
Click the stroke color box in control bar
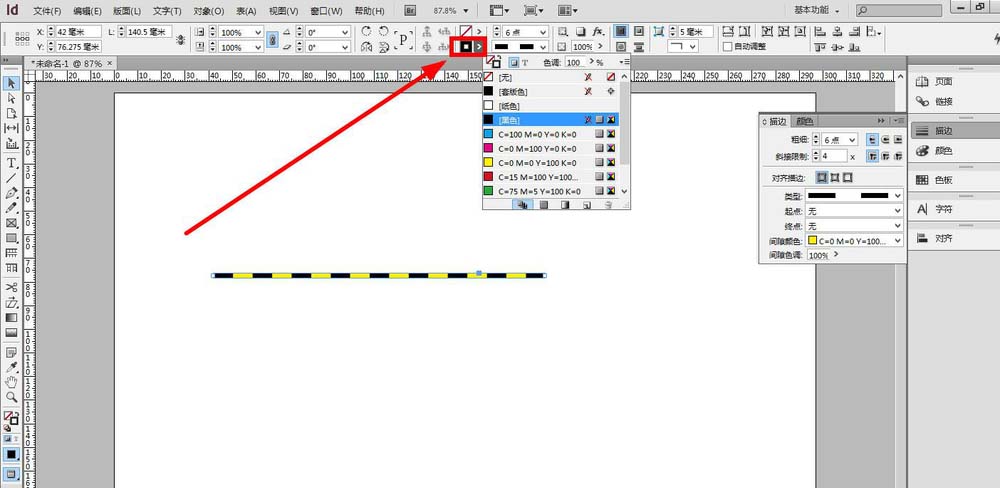(x=466, y=46)
